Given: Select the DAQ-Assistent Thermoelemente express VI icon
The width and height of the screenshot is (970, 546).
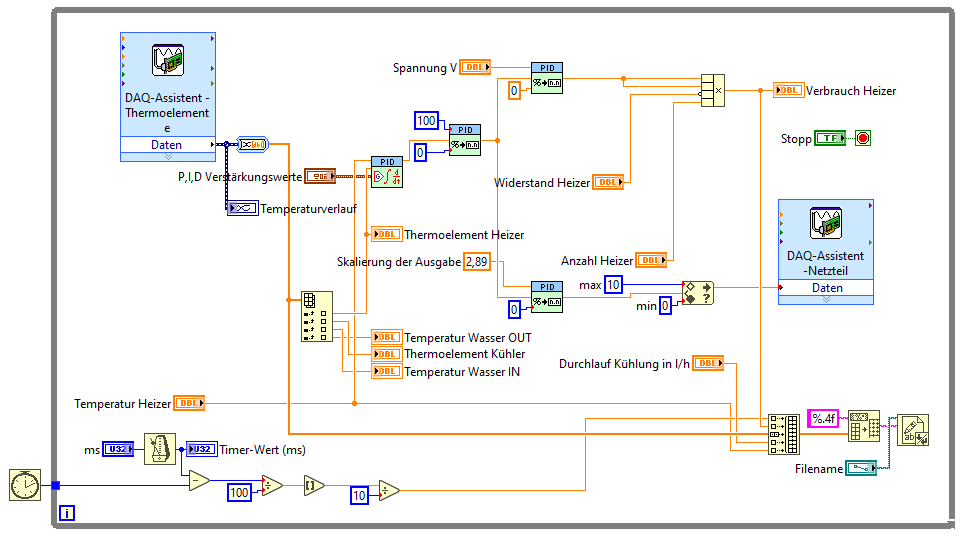Looking at the screenshot, I should [168, 60].
